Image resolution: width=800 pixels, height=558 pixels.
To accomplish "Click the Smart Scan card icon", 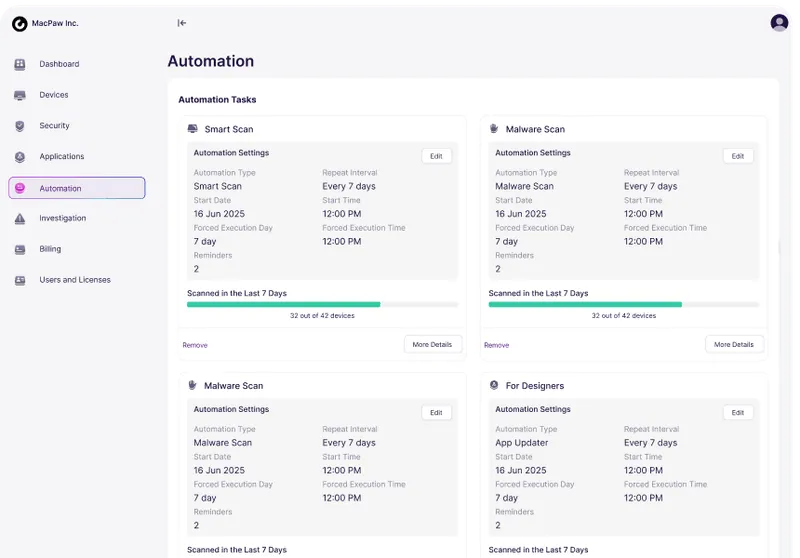I will point(192,129).
